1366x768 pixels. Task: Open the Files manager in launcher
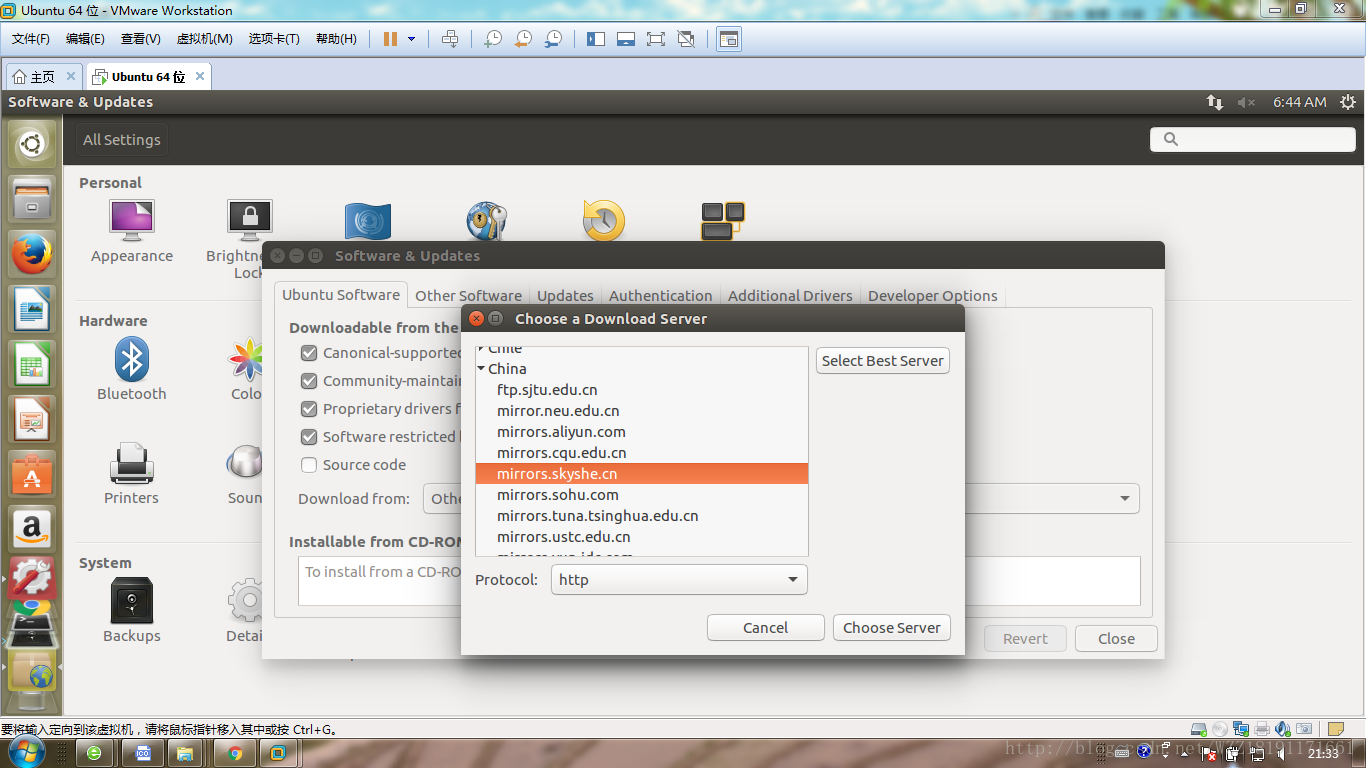[32, 200]
